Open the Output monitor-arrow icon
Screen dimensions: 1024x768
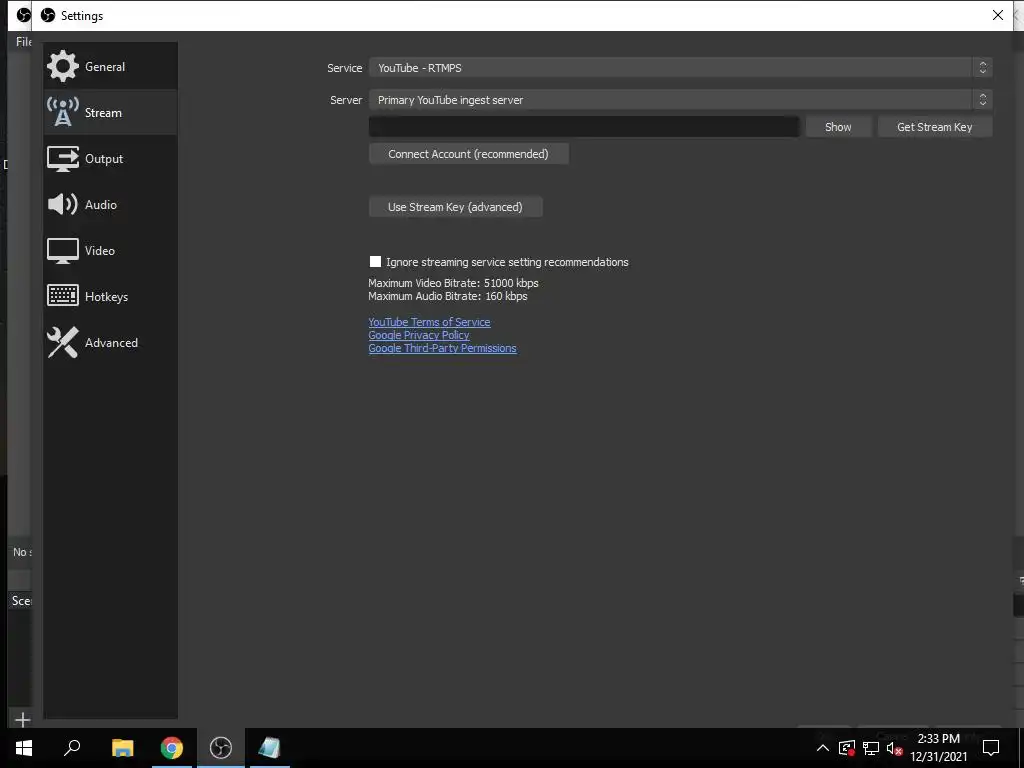[63, 159]
